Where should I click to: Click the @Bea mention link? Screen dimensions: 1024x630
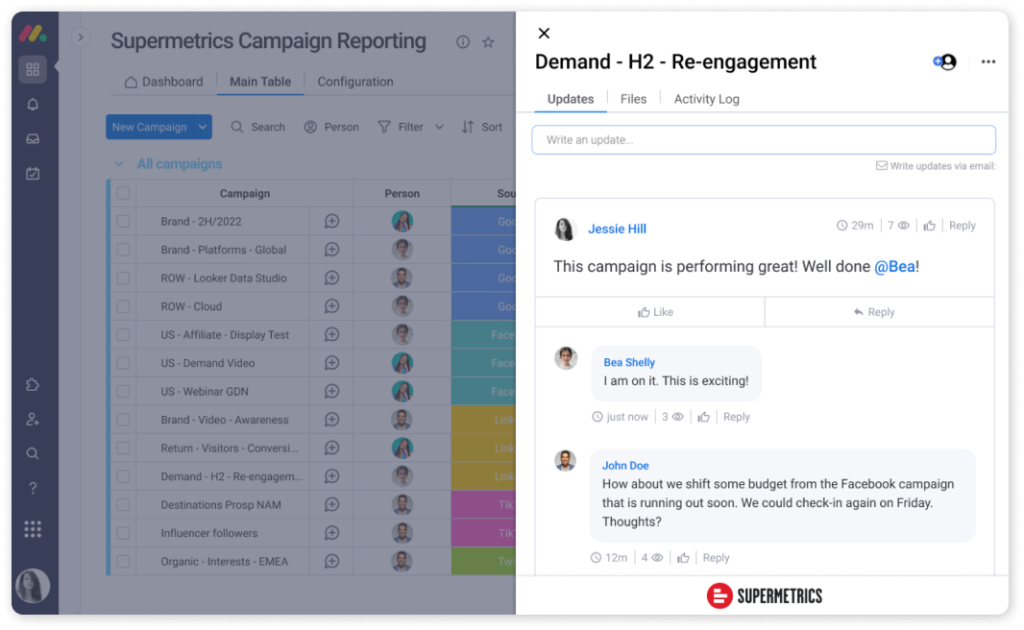pyautogui.click(x=895, y=266)
